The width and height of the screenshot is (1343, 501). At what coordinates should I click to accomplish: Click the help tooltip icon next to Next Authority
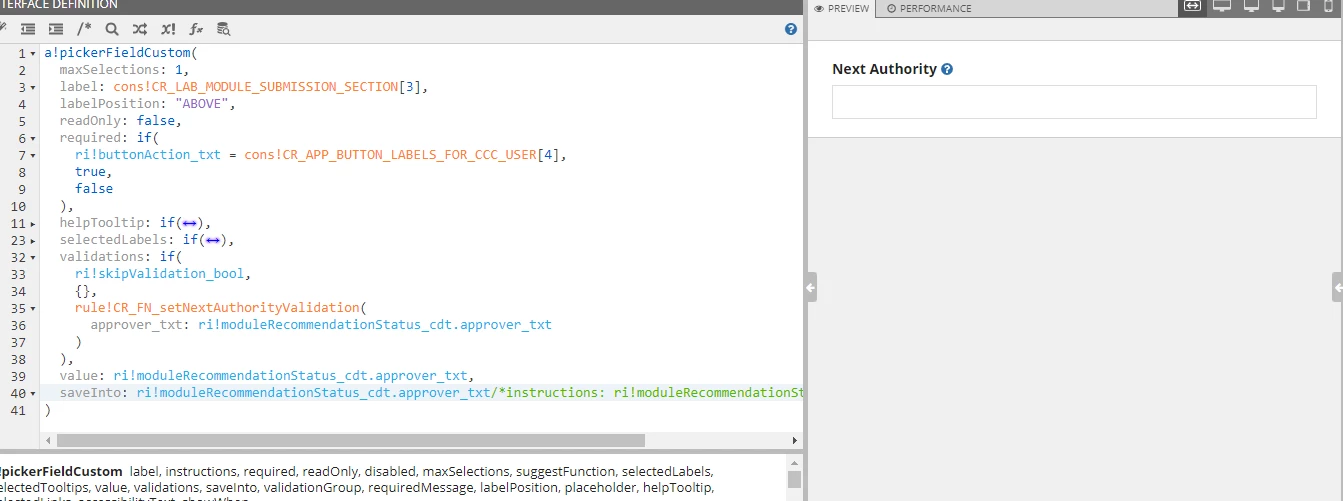tap(947, 70)
